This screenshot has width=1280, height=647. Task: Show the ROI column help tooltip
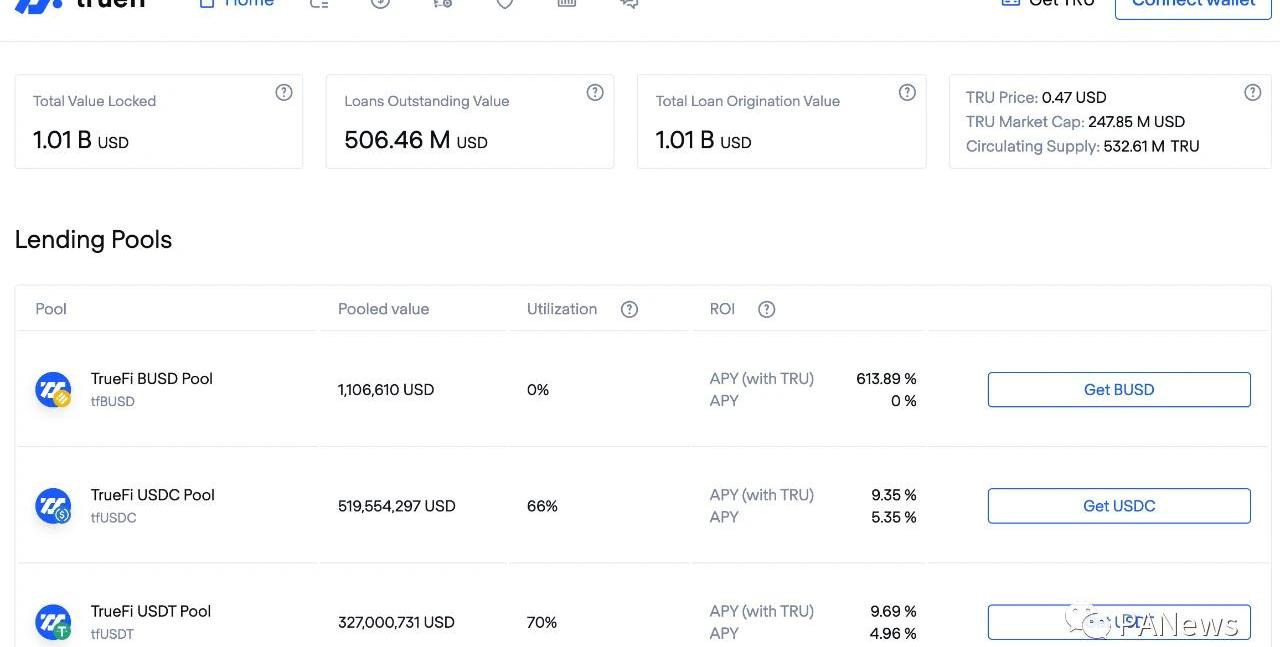[x=766, y=309]
